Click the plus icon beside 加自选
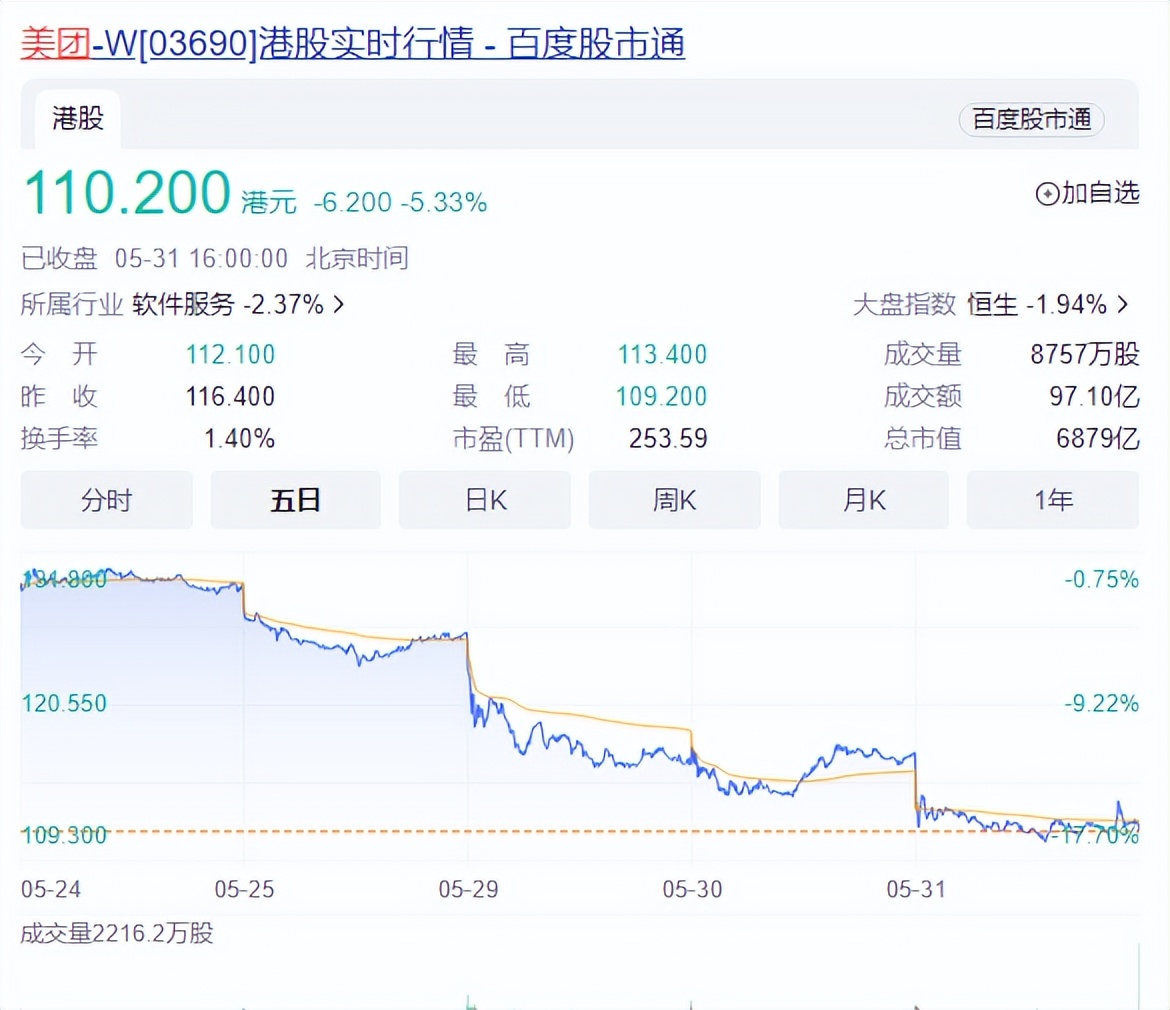 1047,194
